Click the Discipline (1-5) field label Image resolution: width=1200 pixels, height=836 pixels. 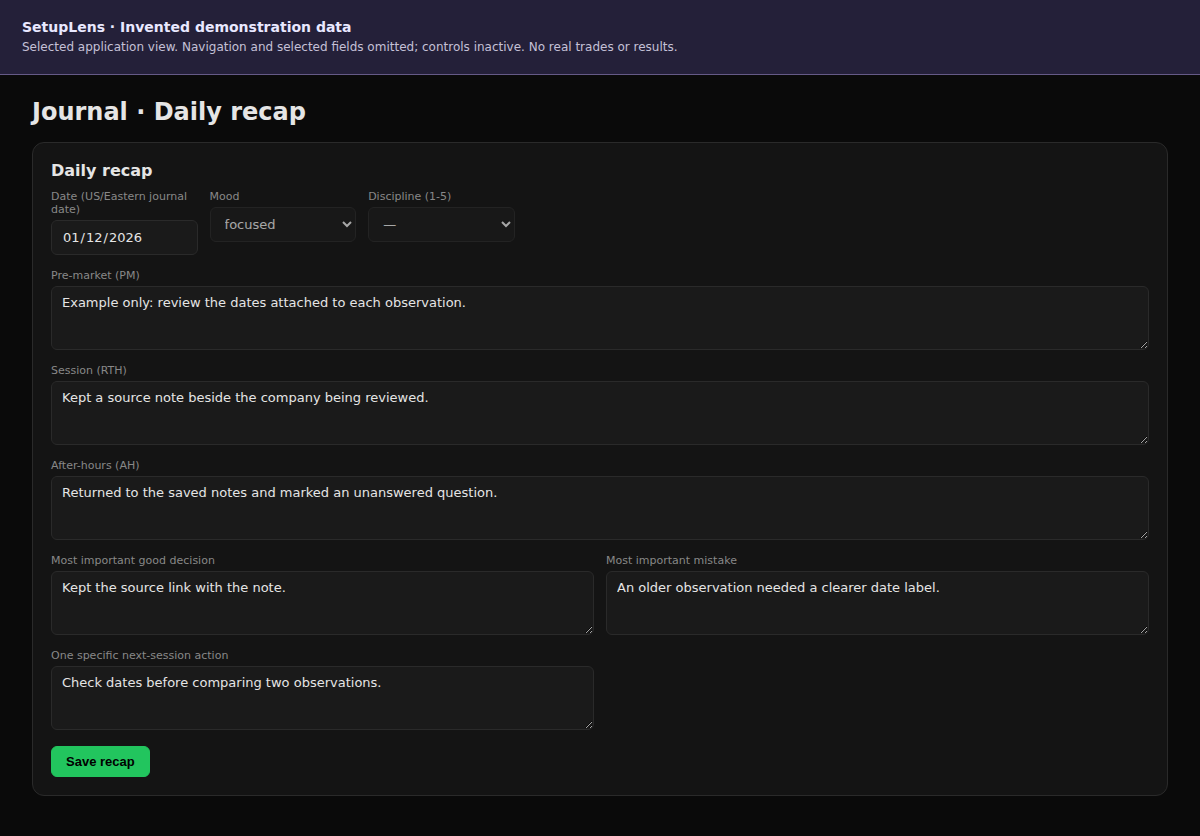[x=409, y=196]
